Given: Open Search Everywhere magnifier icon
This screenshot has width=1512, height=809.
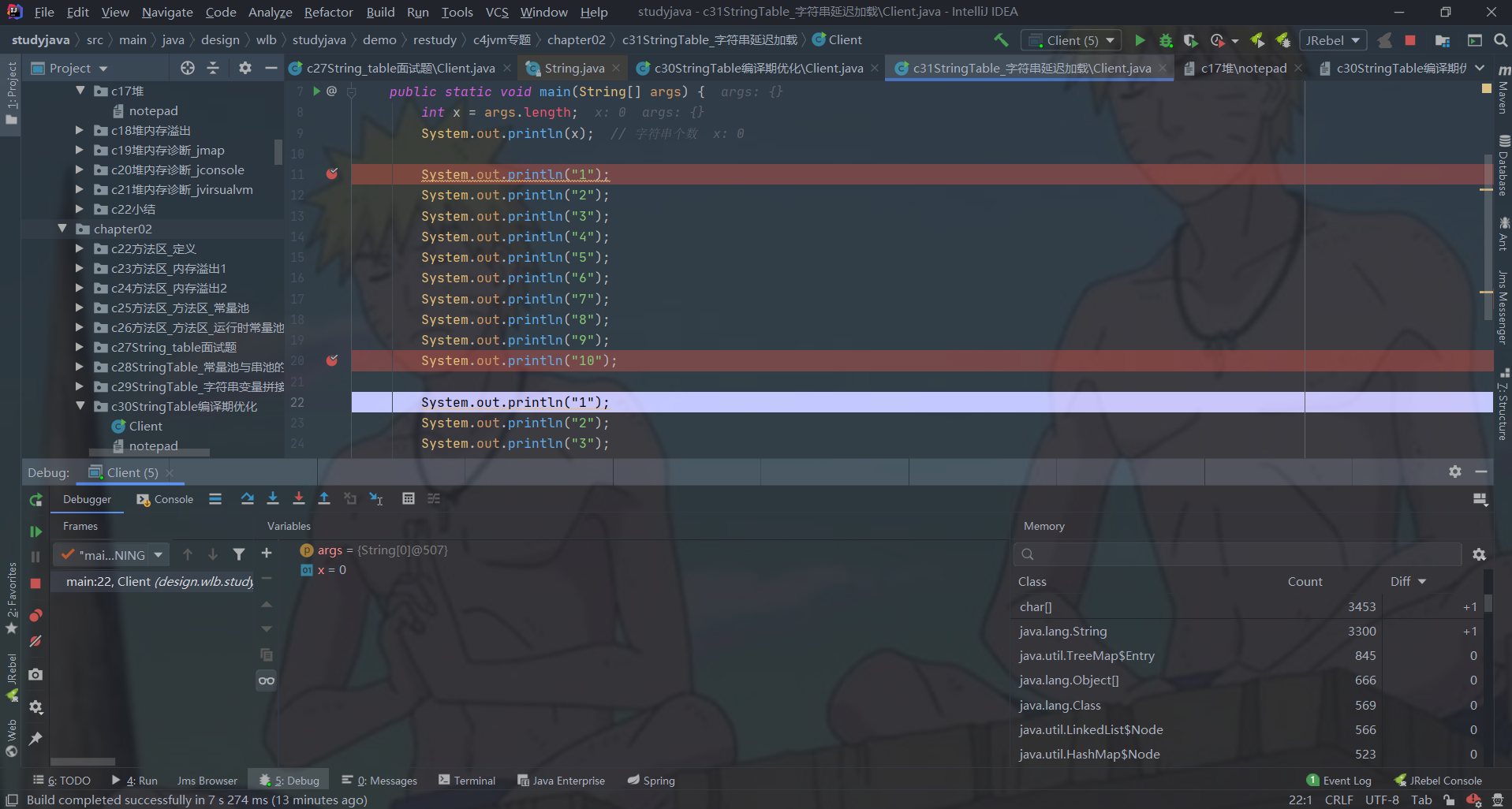Looking at the screenshot, I should click(1500, 40).
